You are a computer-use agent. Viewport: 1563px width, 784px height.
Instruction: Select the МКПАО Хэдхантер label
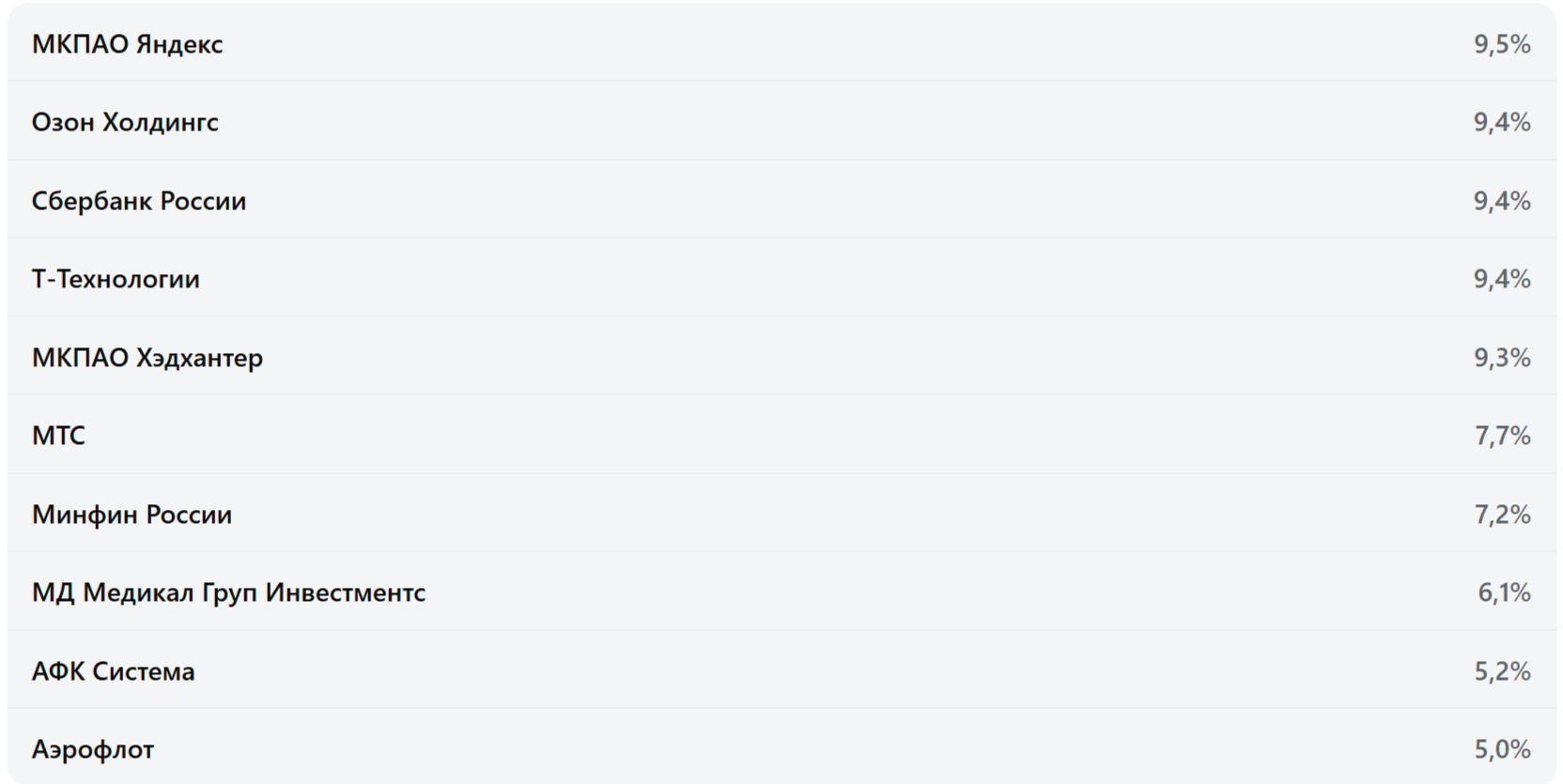(x=147, y=358)
